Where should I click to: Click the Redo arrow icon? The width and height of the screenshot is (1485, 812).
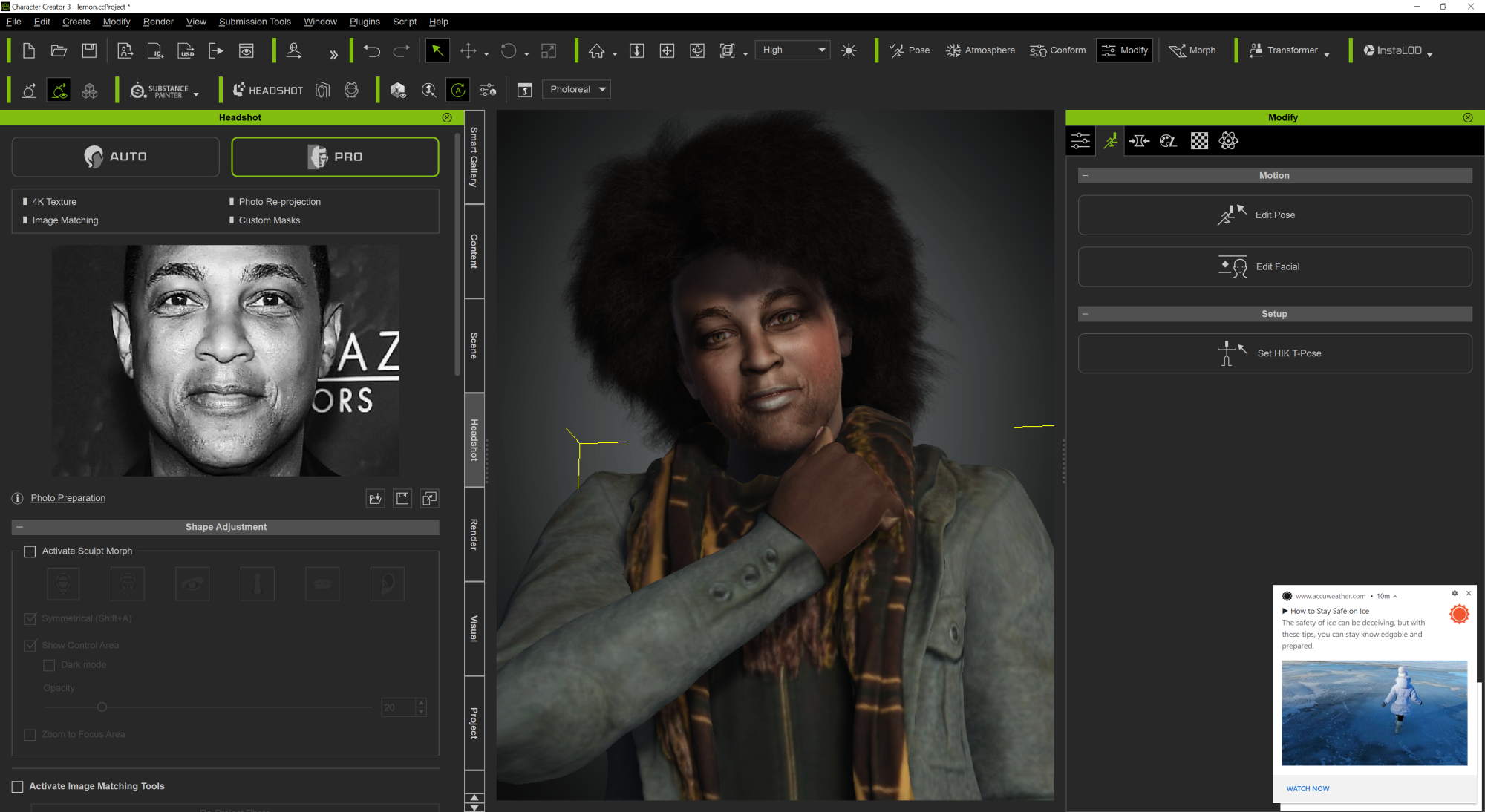click(x=401, y=50)
